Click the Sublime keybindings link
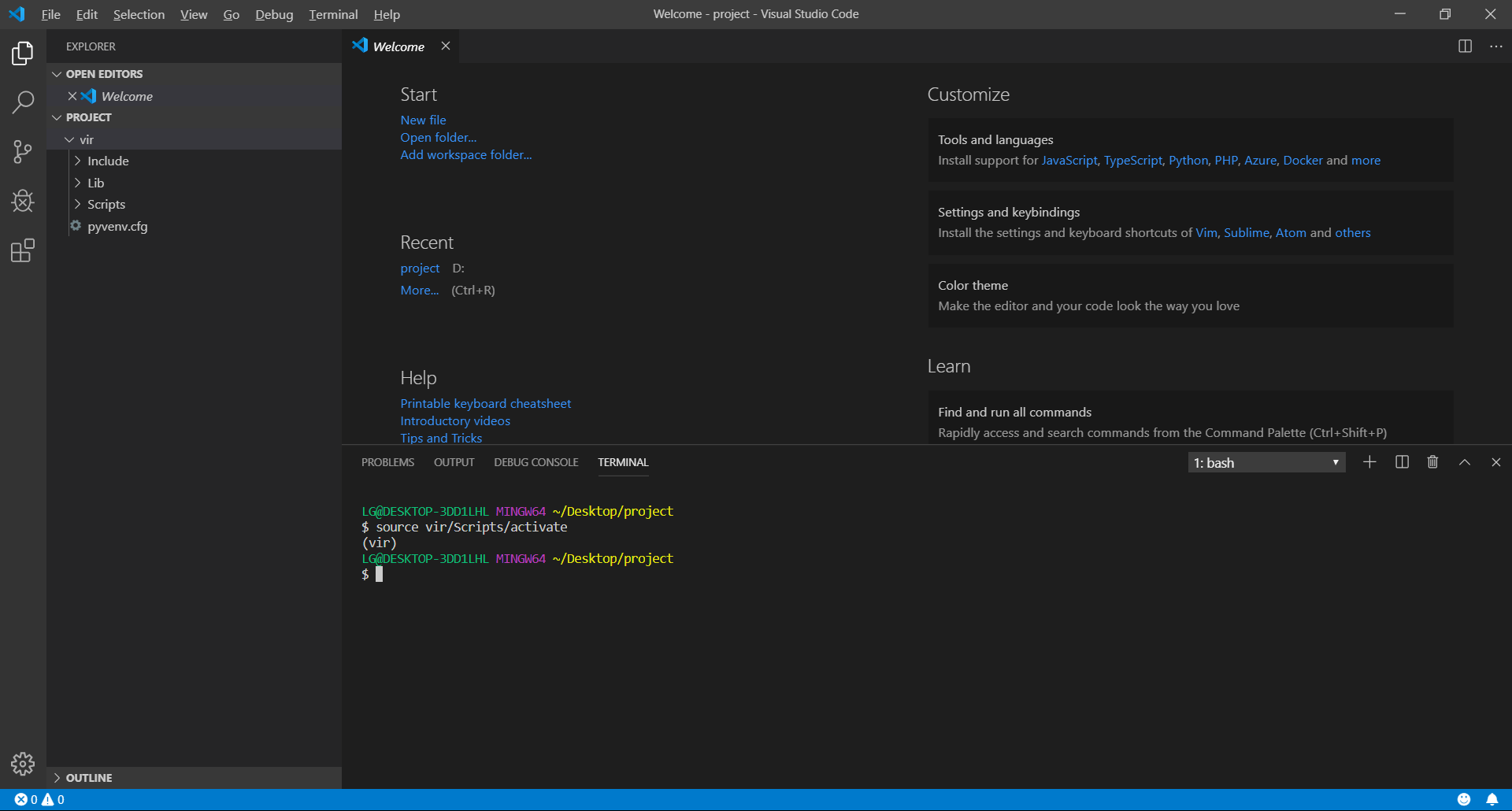The image size is (1512, 811). pos(1247,233)
